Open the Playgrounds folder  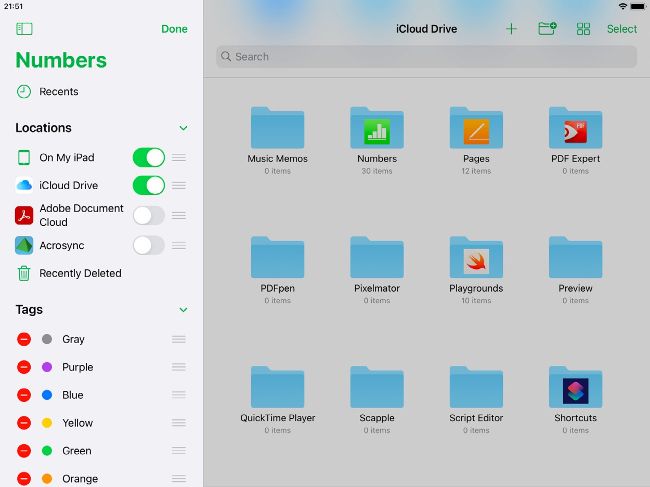point(476,260)
